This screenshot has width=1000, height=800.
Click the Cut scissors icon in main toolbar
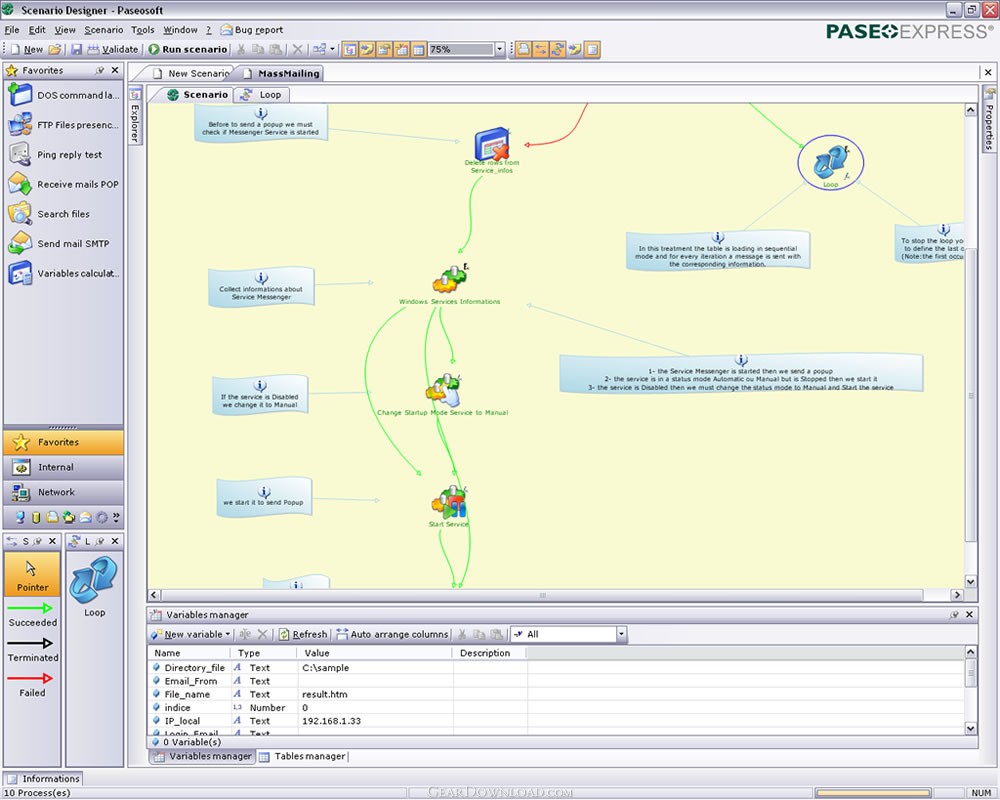pyautogui.click(x=241, y=49)
